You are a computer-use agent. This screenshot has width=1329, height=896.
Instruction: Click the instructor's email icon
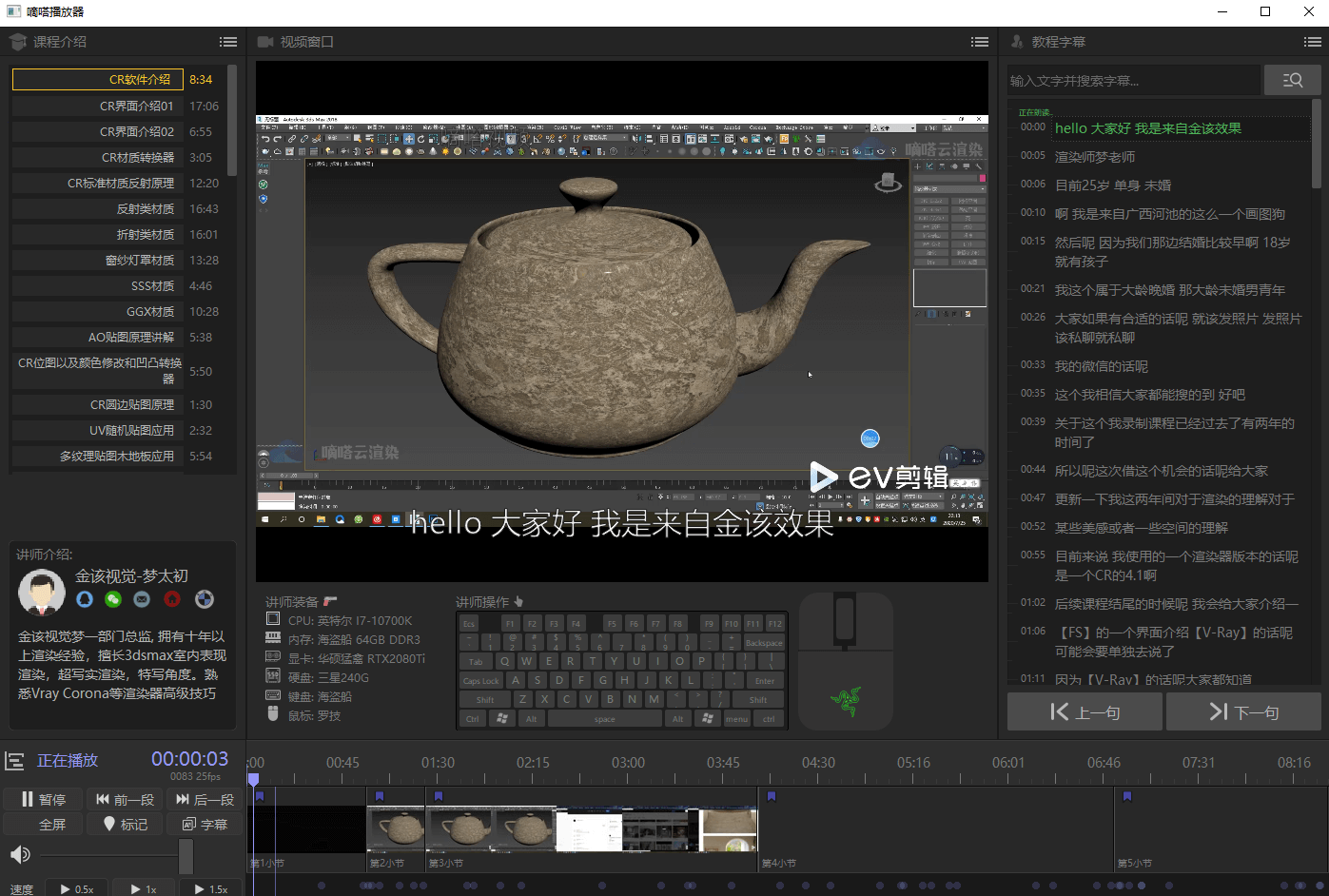pyautogui.click(x=142, y=599)
